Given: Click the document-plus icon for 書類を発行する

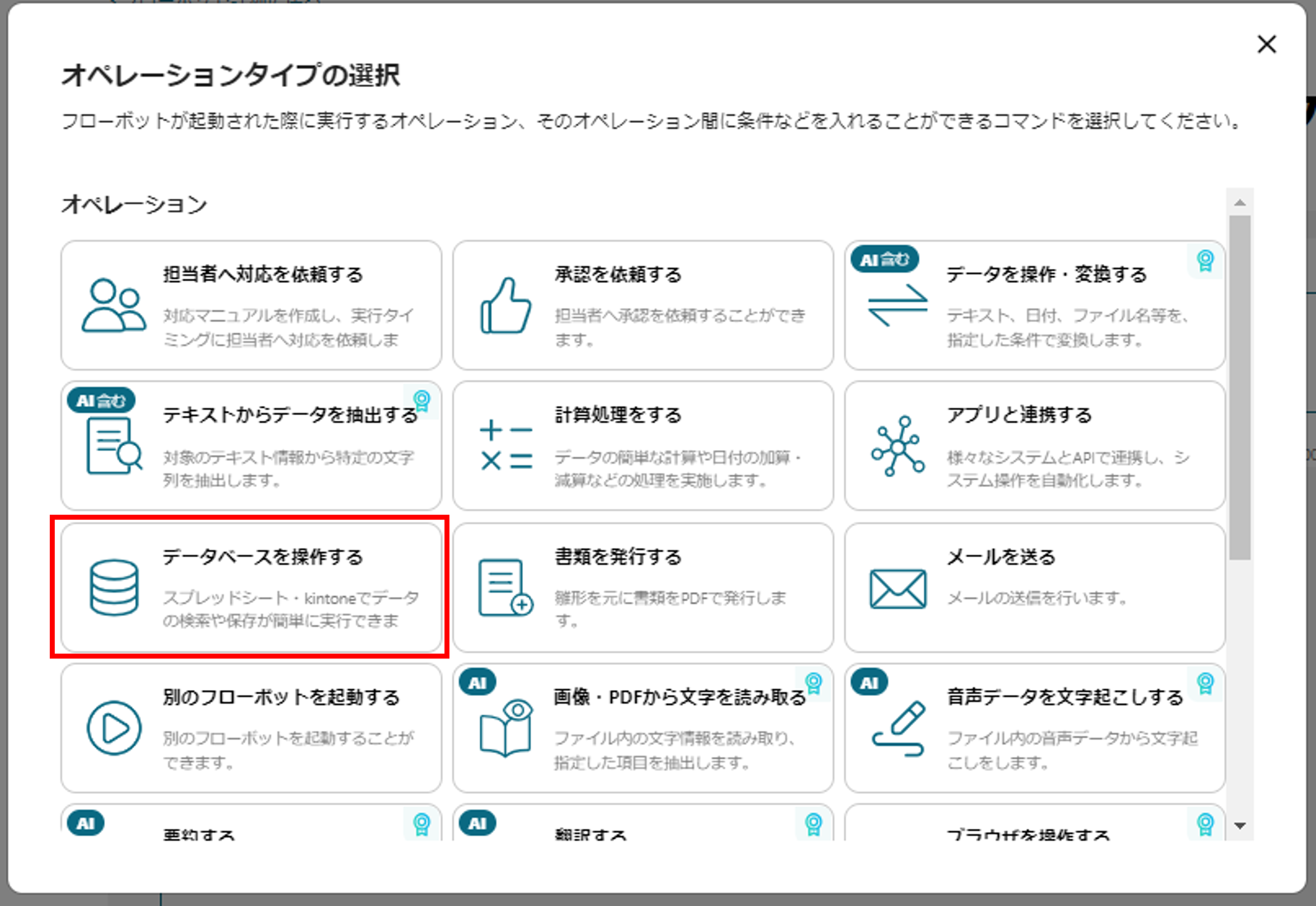Looking at the screenshot, I should (506, 587).
